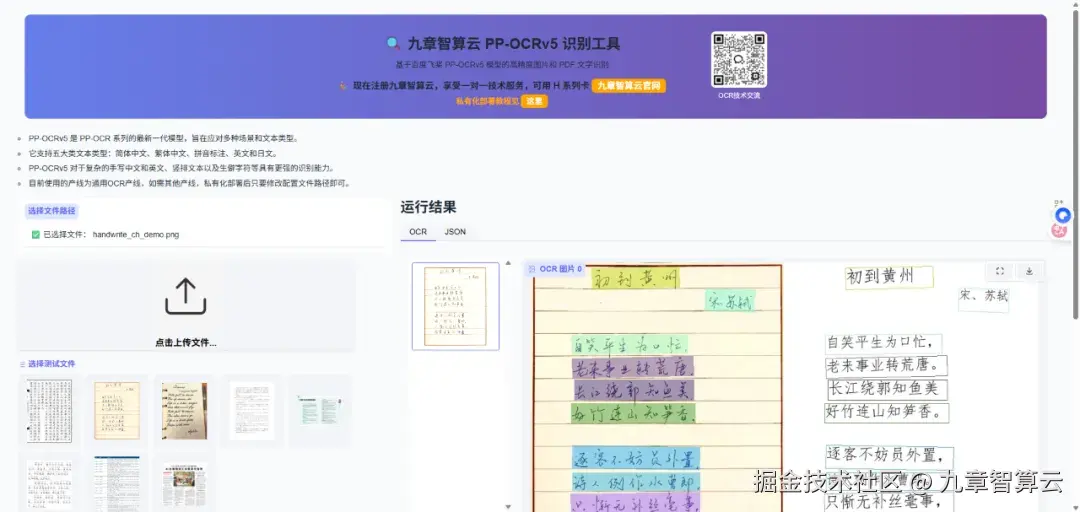Click the OCR技术交流 caption

click(739, 95)
